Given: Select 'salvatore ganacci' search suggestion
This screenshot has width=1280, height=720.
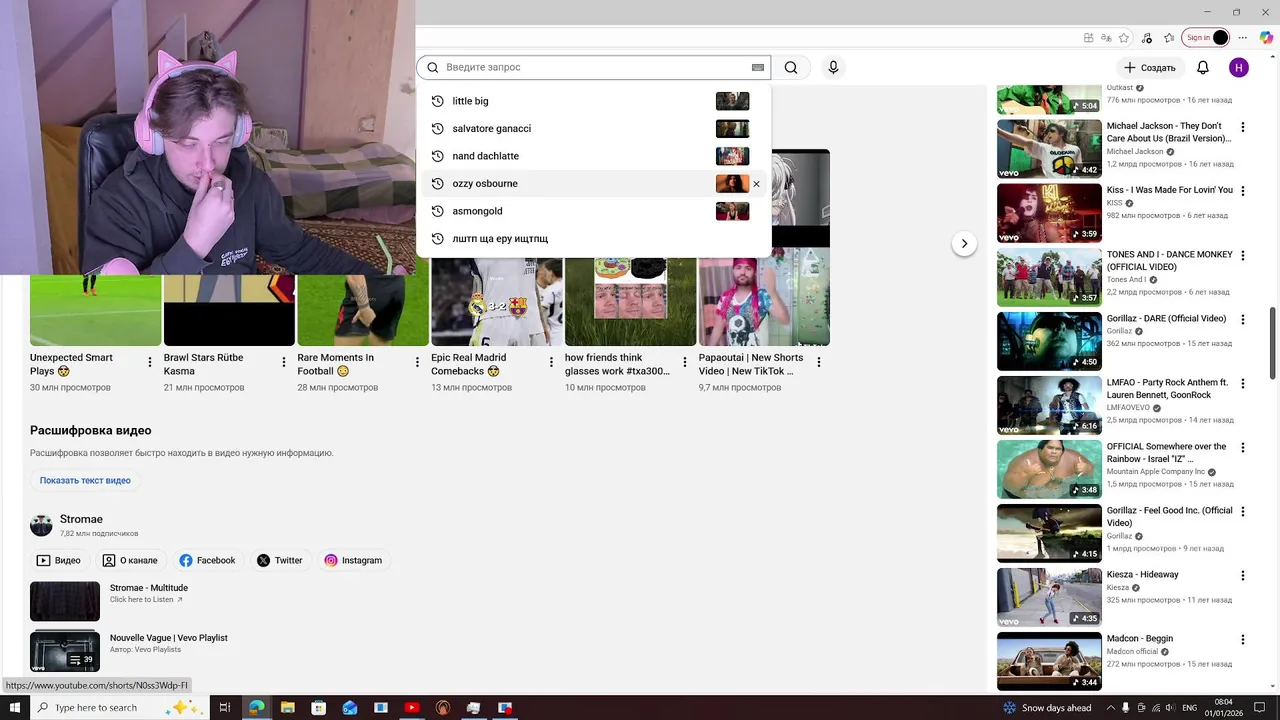Looking at the screenshot, I should click(594, 128).
